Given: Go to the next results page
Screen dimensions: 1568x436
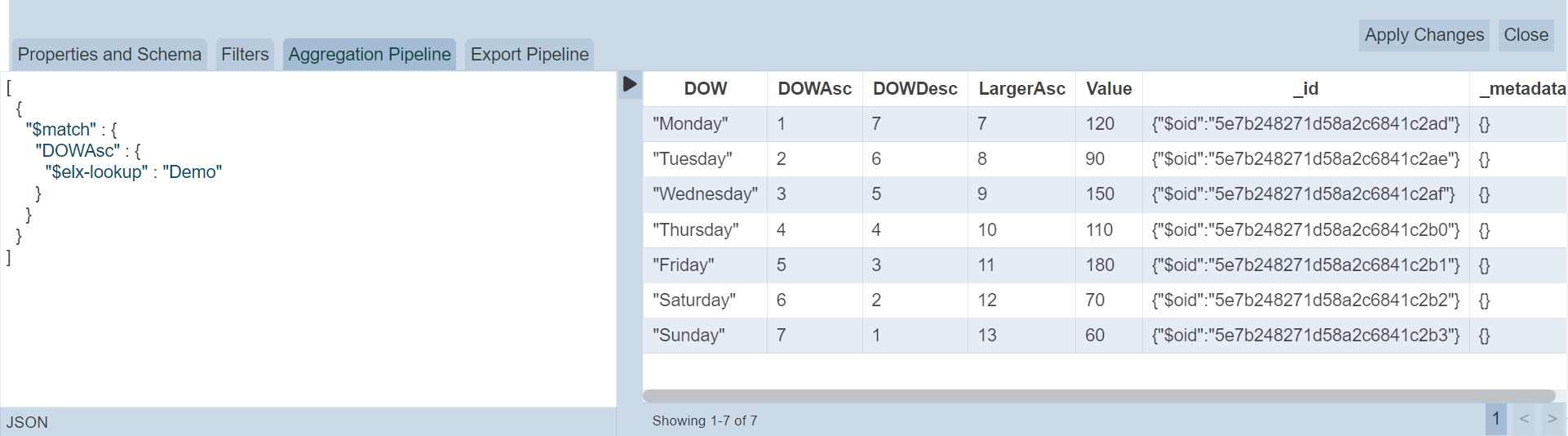Looking at the screenshot, I should [1552, 419].
